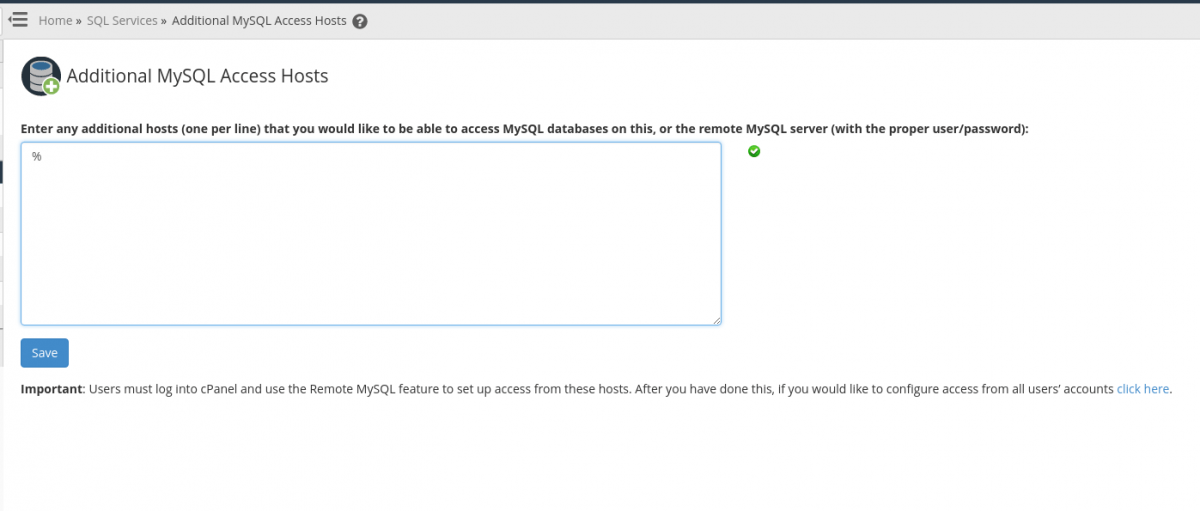Grab the text area resize handle

tap(716, 320)
